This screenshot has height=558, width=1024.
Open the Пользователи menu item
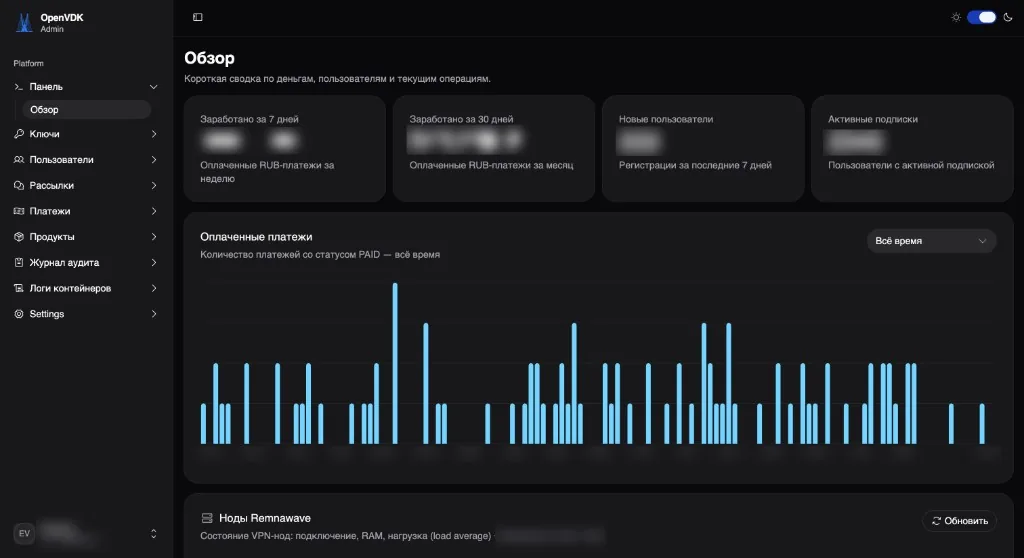click(x=86, y=159)
